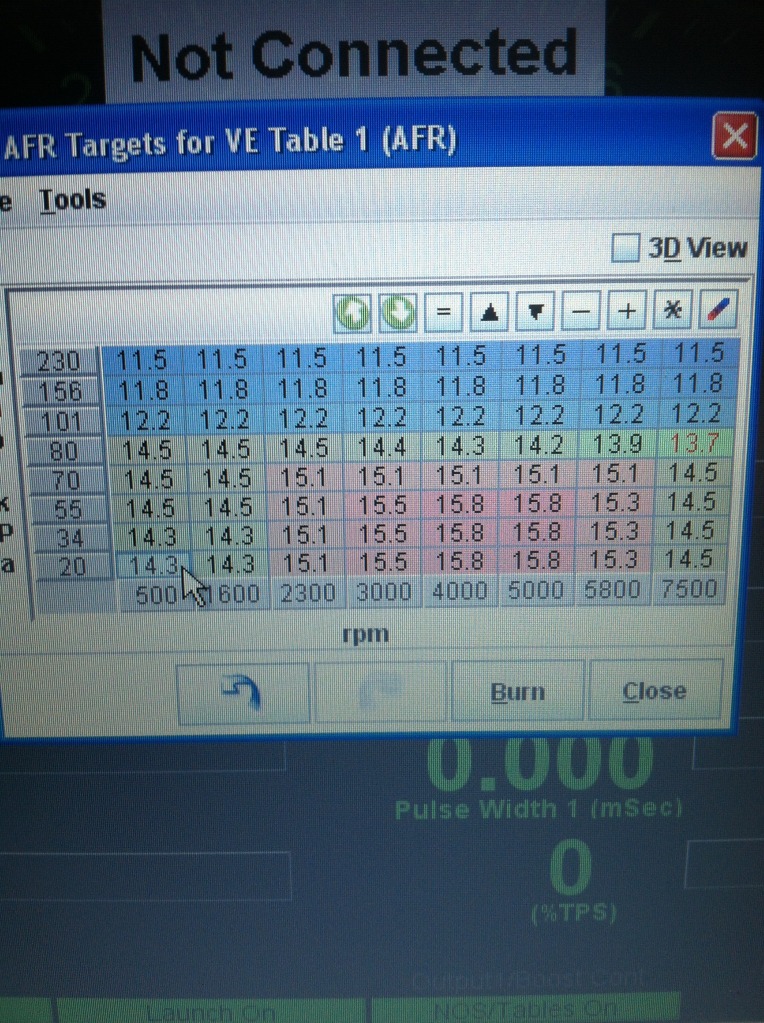This screenshot has height=1023, width=764.
Task: Enable the 3D View checkbox
Action: coord(625,249)
